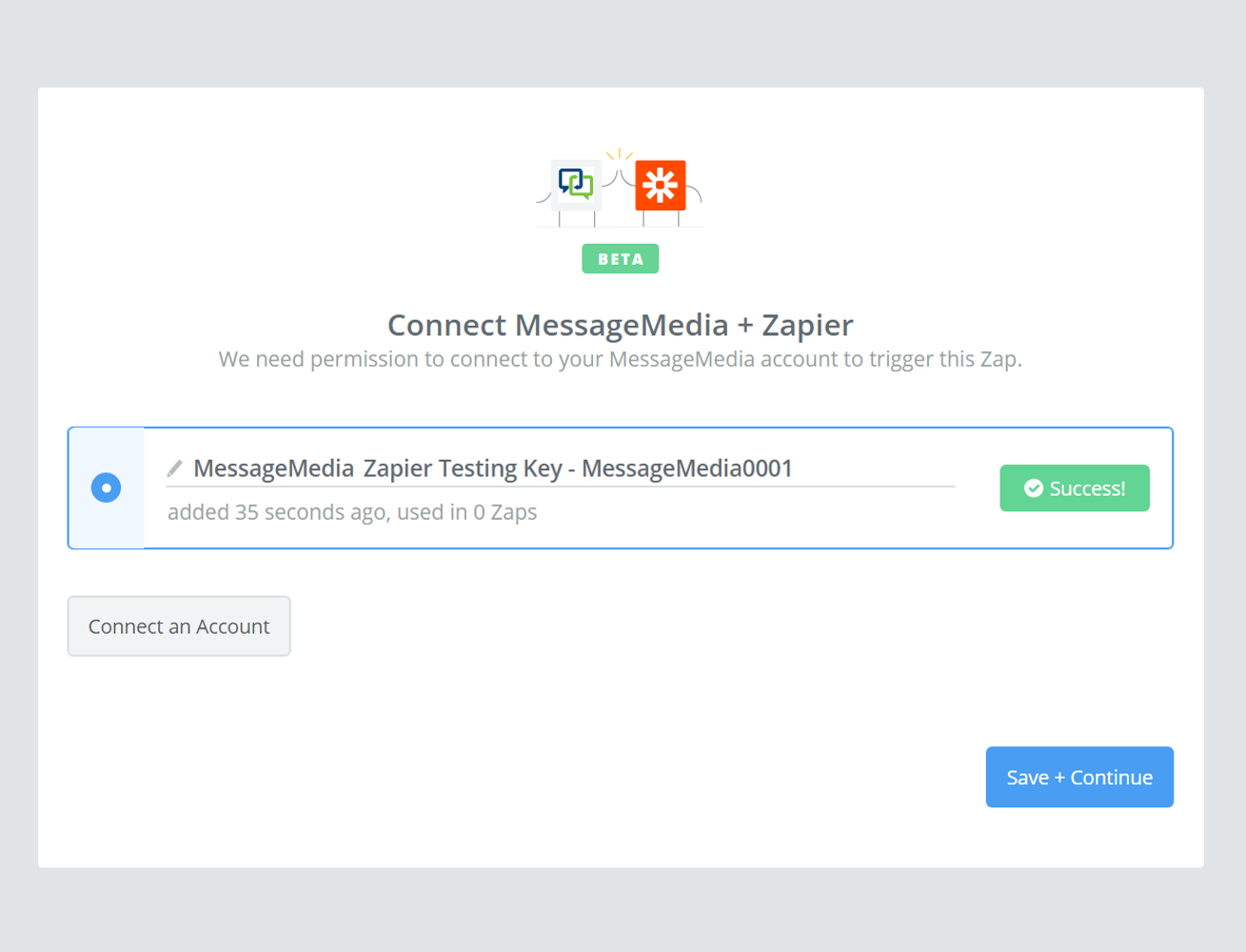Click the light blue cell around radio button
The image size is (1246, 952).
tap(107, 488)
